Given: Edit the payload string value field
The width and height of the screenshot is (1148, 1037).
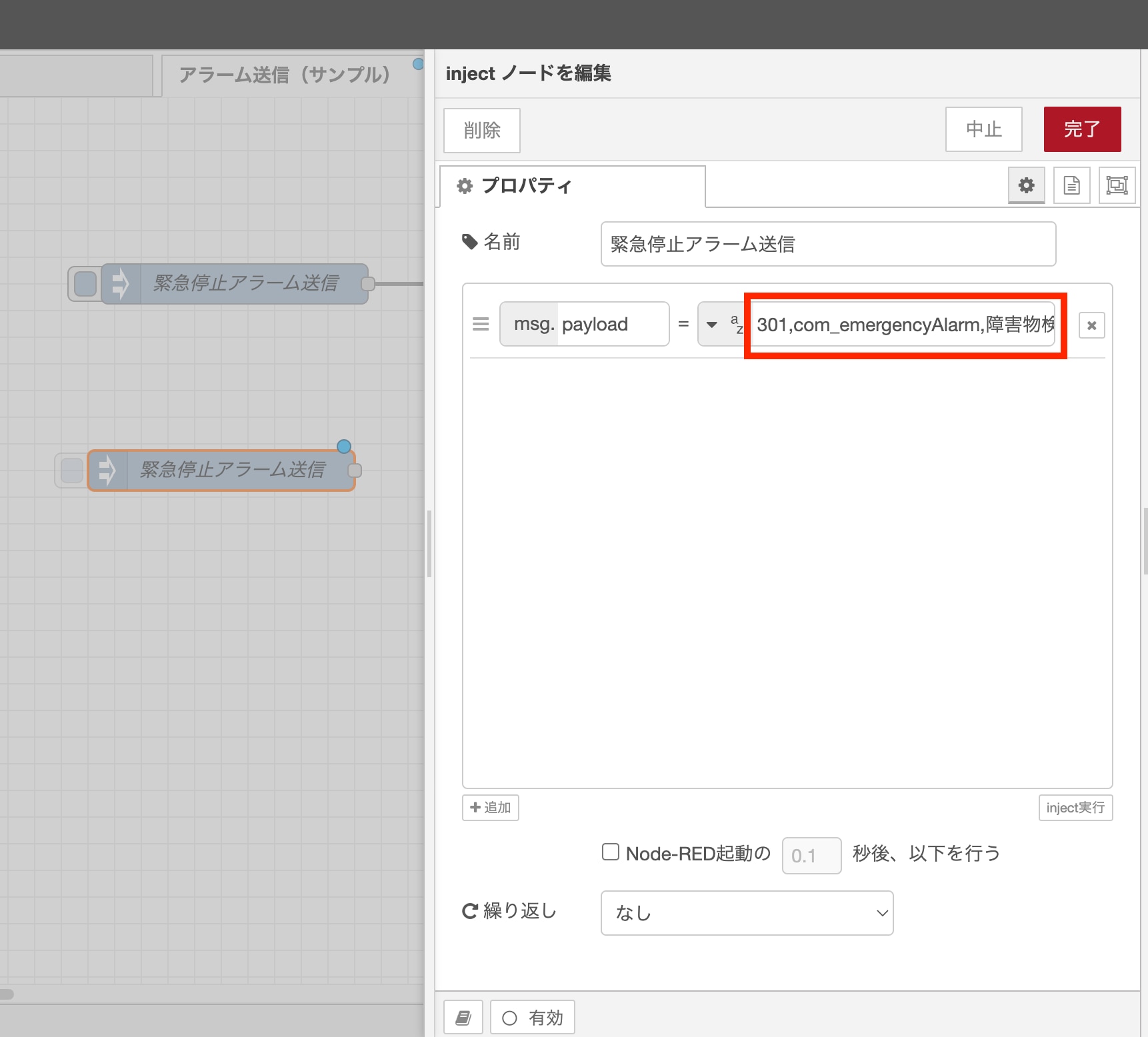Looking at the screenshot, I should click(905, 325).
